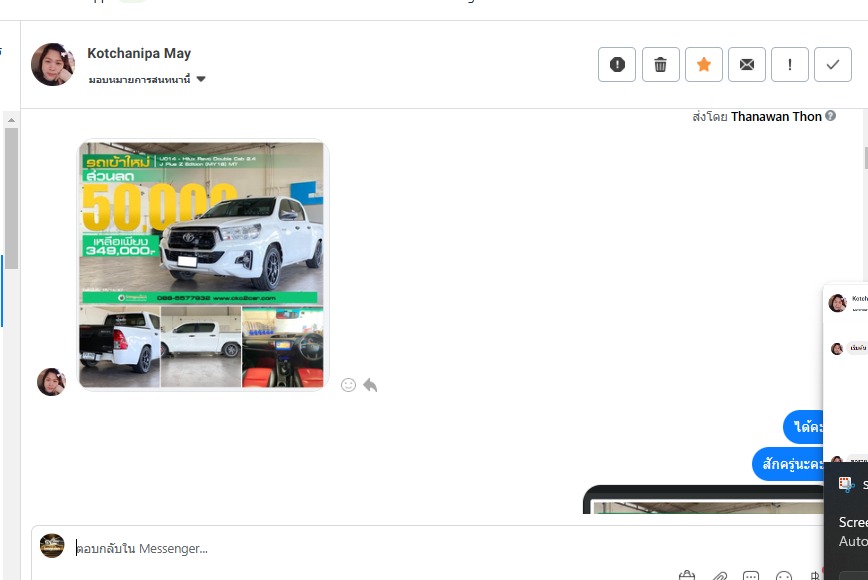Mark conversation done with checkmark button
The image size is (868, 580).
coord(833,65)
